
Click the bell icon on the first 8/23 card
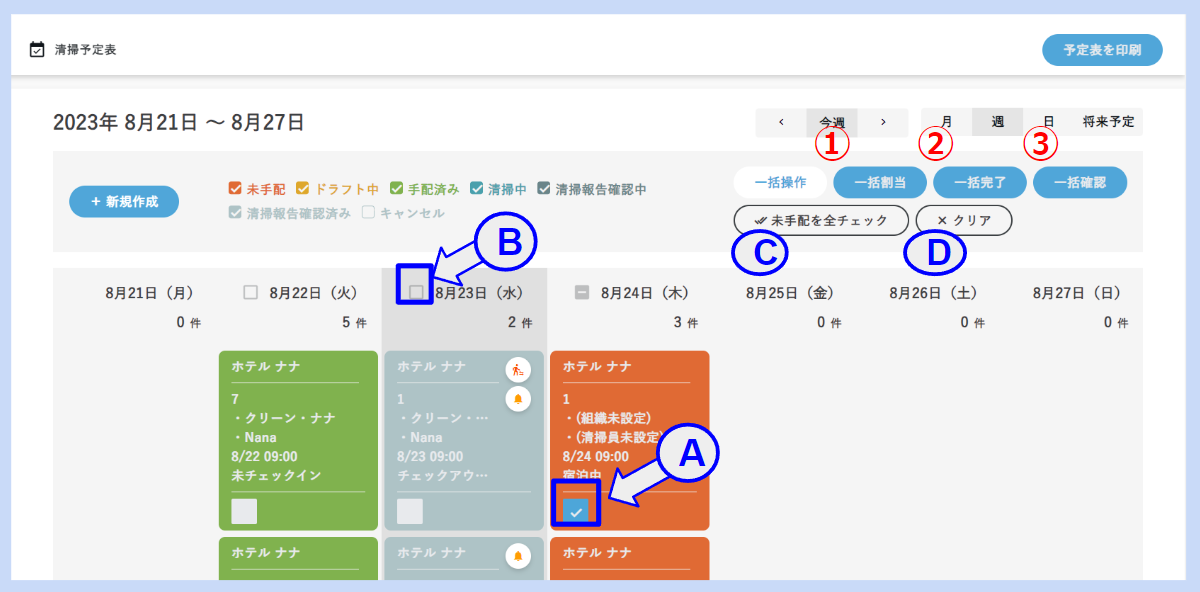[518, 399]
